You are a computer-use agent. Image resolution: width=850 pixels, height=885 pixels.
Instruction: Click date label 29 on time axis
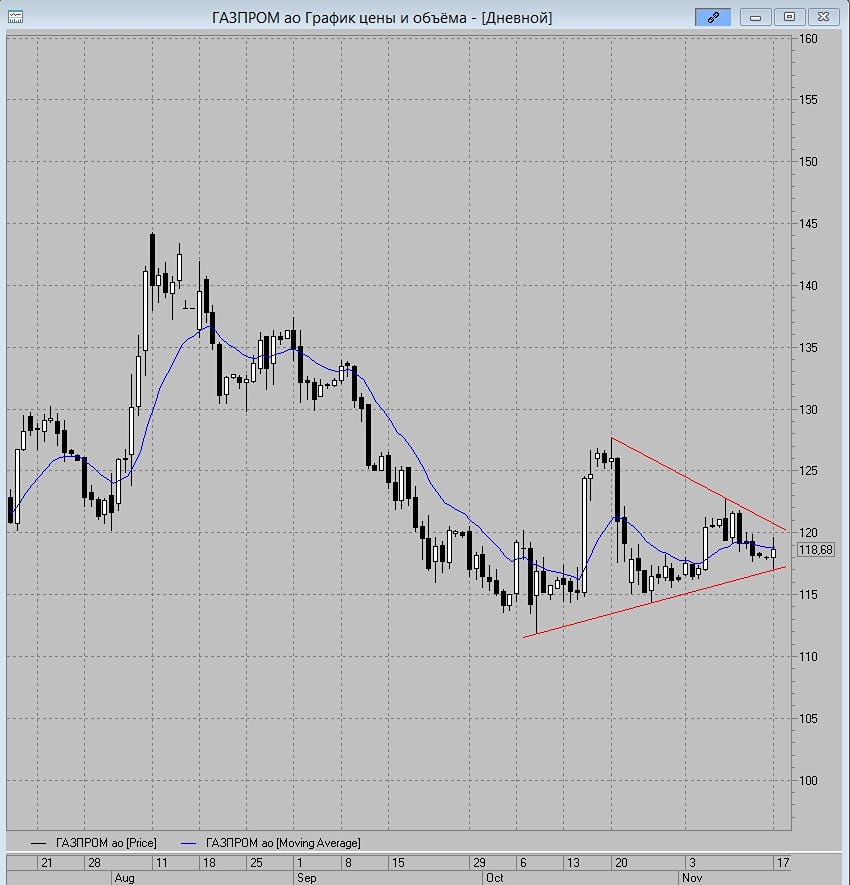[479, 862]
